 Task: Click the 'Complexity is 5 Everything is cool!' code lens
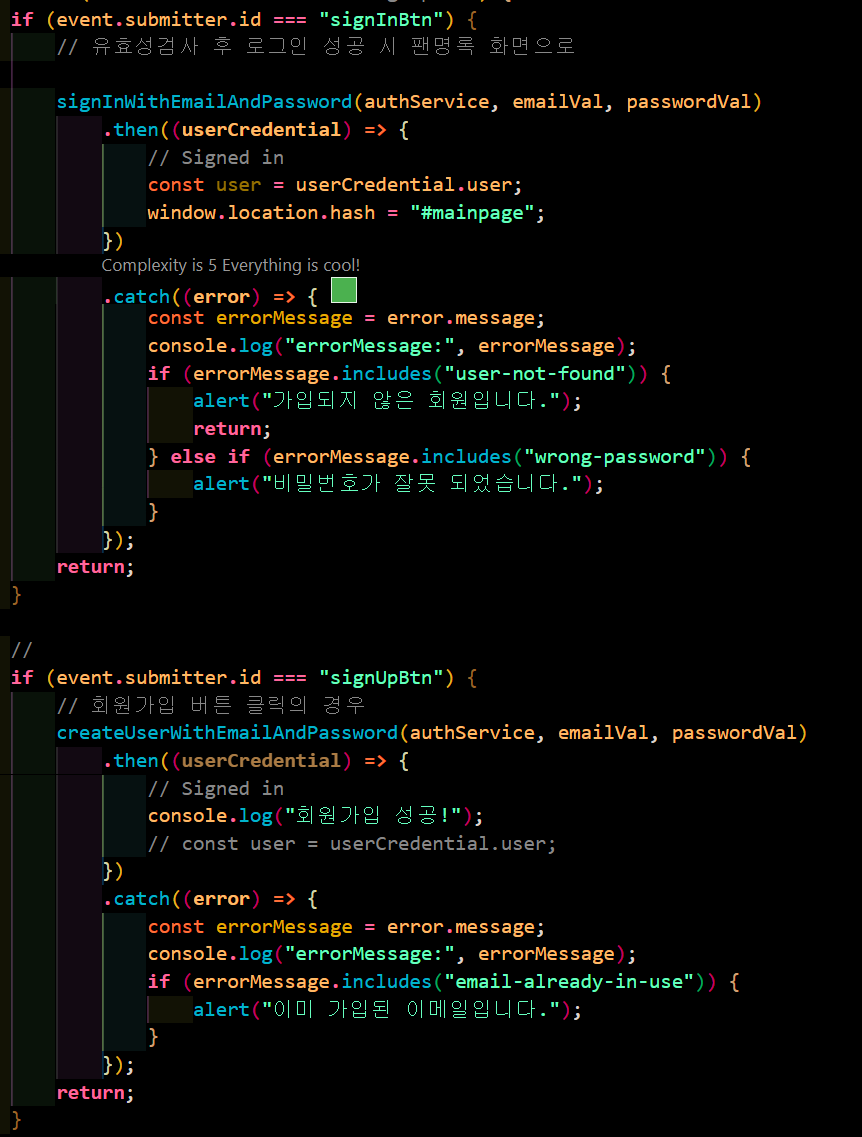(x=231, y=265)
